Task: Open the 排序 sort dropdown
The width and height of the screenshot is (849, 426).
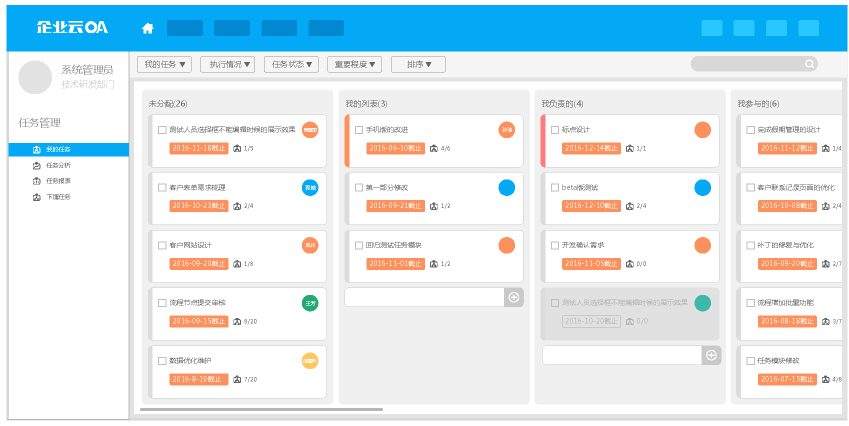Action: coord(418,64)
